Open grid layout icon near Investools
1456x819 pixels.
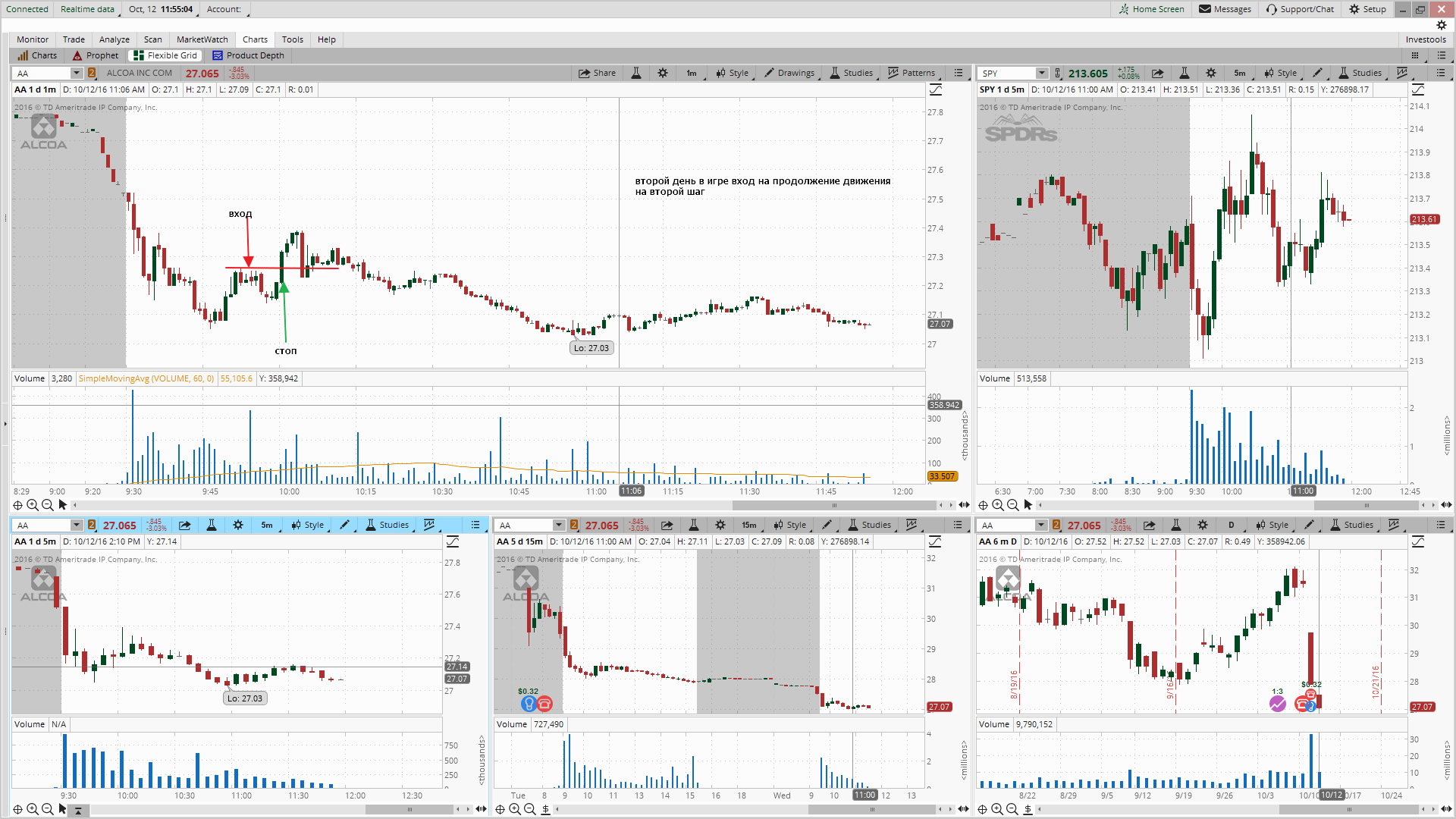pos(1414,55)
